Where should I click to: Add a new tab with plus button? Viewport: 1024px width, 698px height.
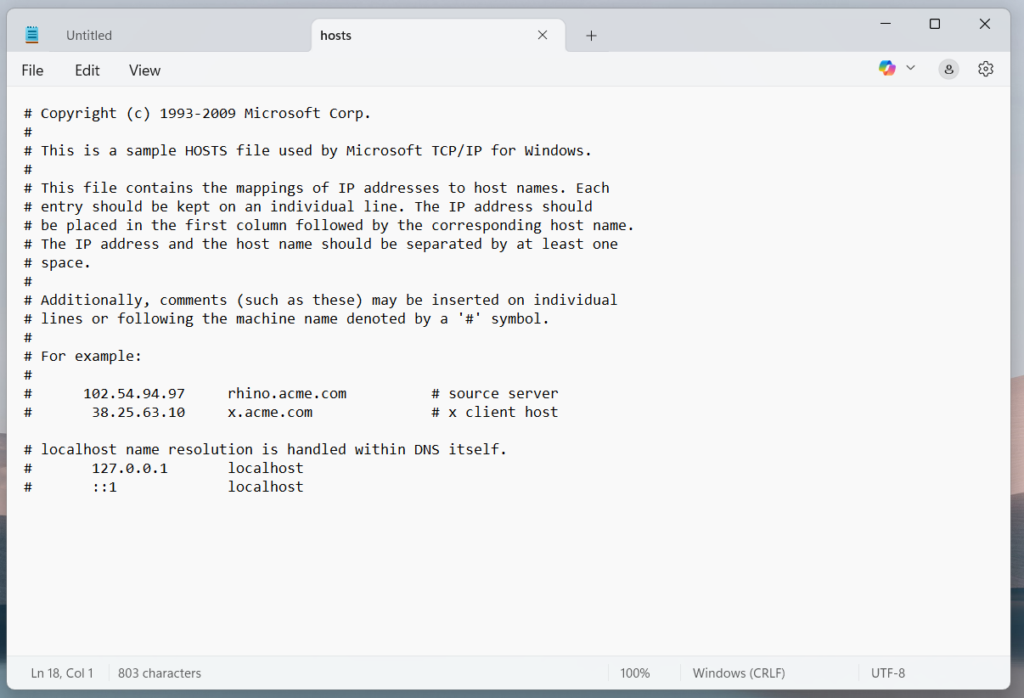click(x=591, y=36)
